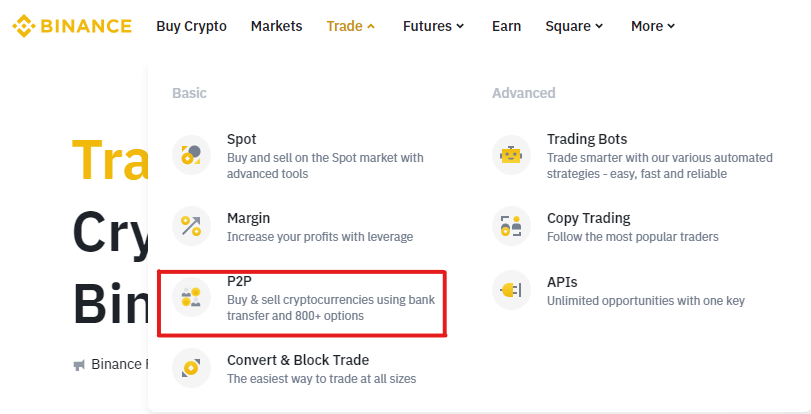Select Earn in the navigation bar

coord(506,26)
